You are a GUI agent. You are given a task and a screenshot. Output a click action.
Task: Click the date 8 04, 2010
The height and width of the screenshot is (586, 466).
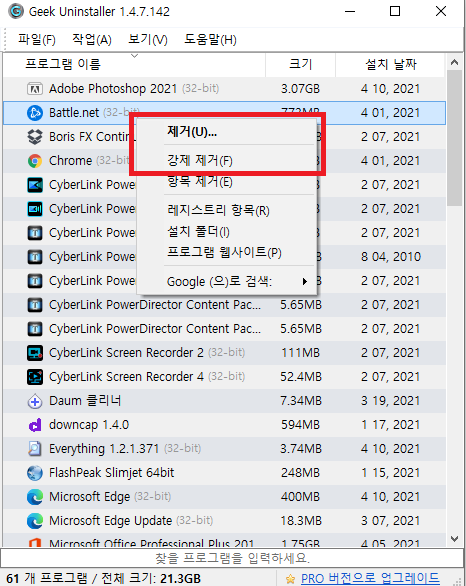pos(391,257)
